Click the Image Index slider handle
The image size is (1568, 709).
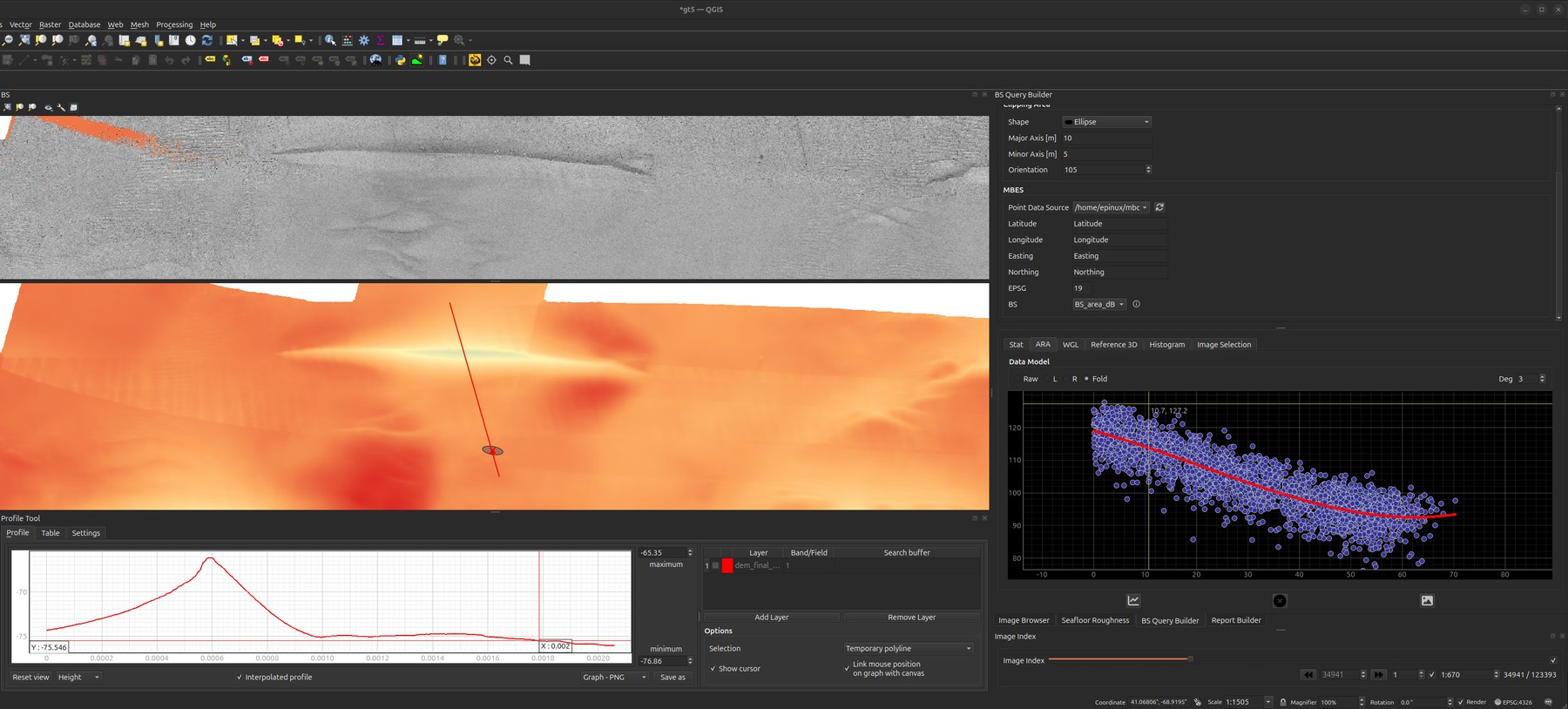(x=1191, y=658)
